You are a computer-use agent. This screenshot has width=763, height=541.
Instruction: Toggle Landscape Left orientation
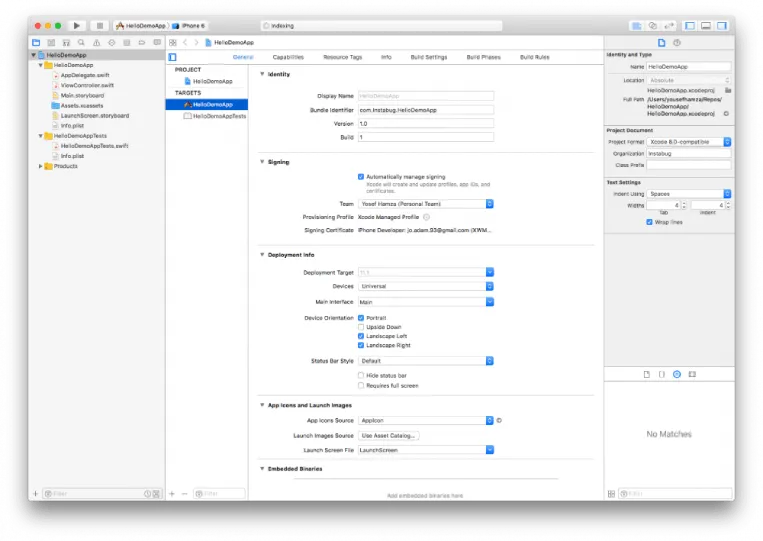(361, 336)
